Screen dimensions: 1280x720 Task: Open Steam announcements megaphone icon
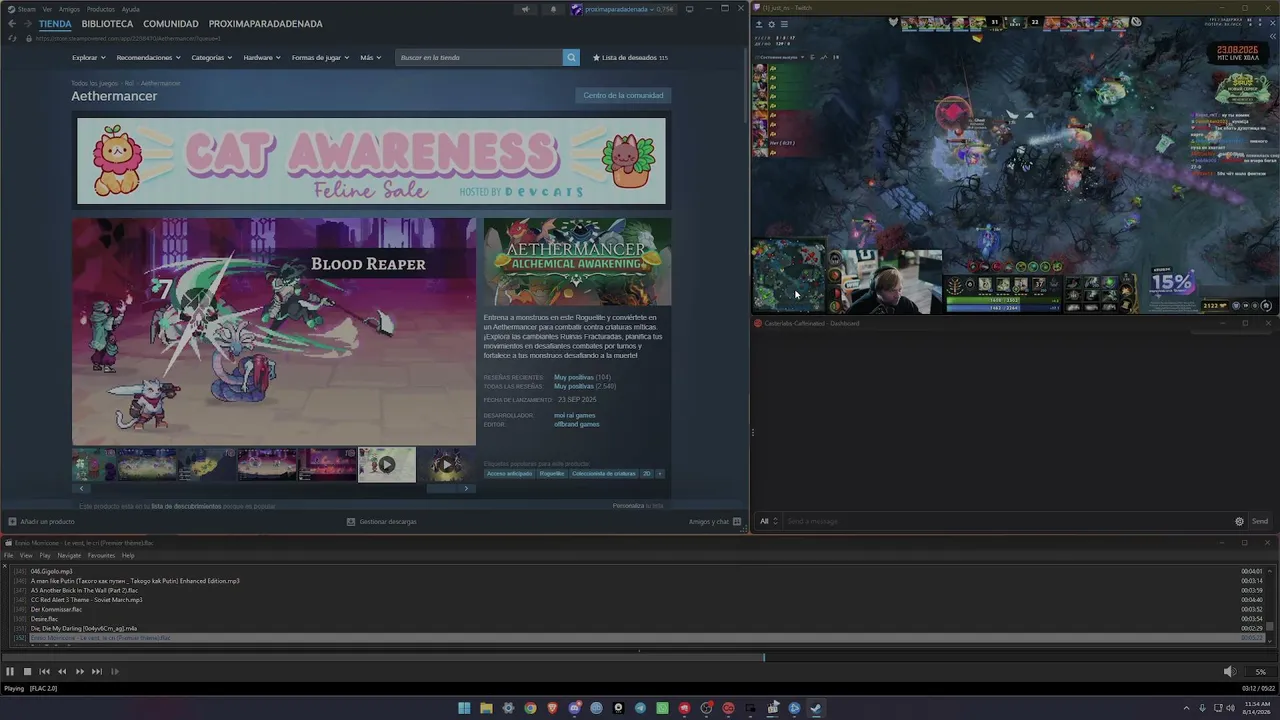pos(525,9)
